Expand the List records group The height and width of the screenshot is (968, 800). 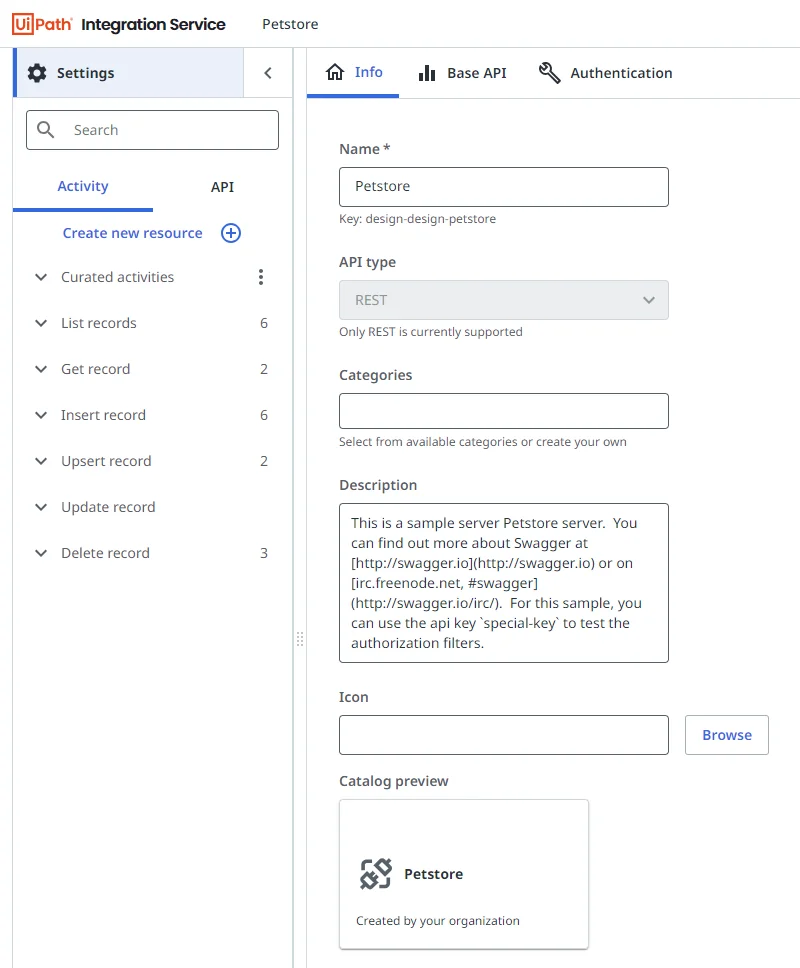(x=41, y=323)
